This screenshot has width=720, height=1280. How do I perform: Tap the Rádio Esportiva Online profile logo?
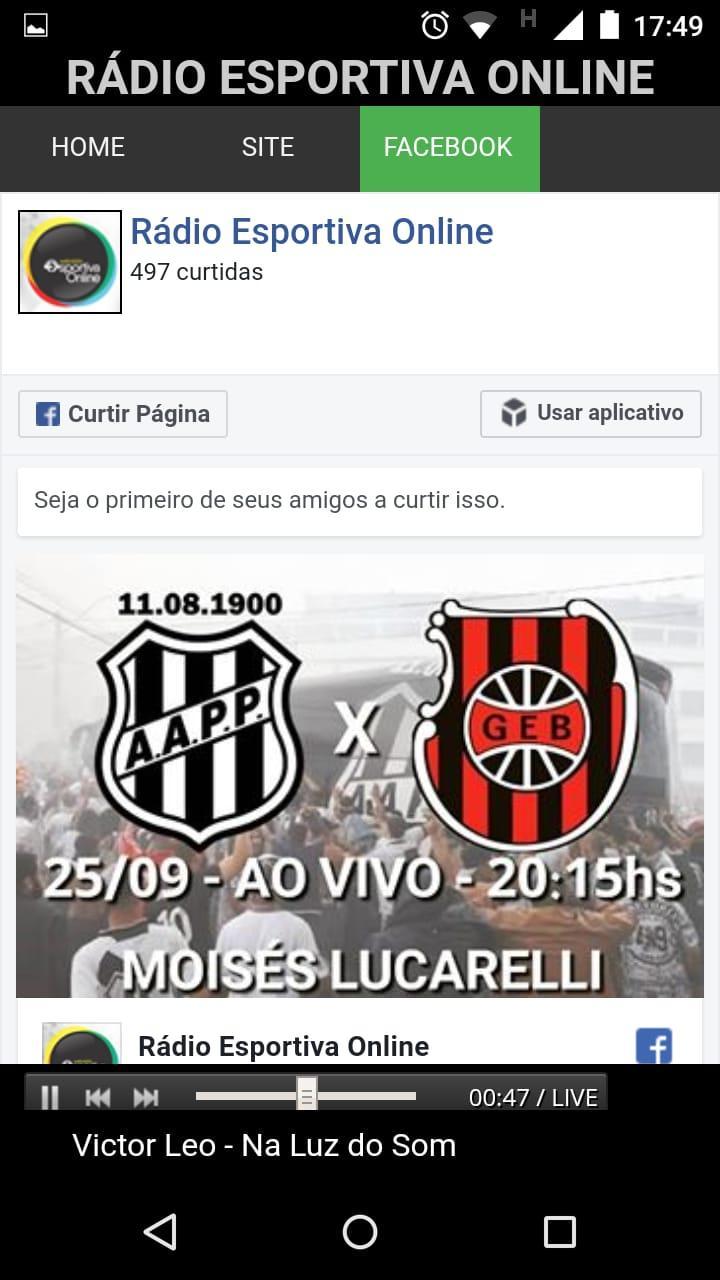point(70,262)
